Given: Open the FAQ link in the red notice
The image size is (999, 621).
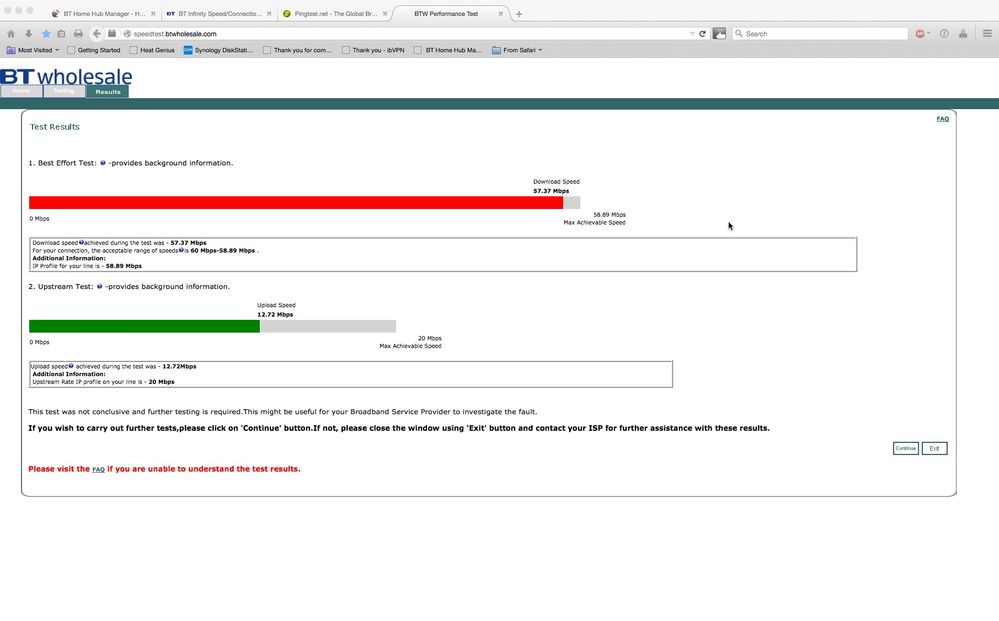Looking at the screenshot, I should [x=98, y=469].
